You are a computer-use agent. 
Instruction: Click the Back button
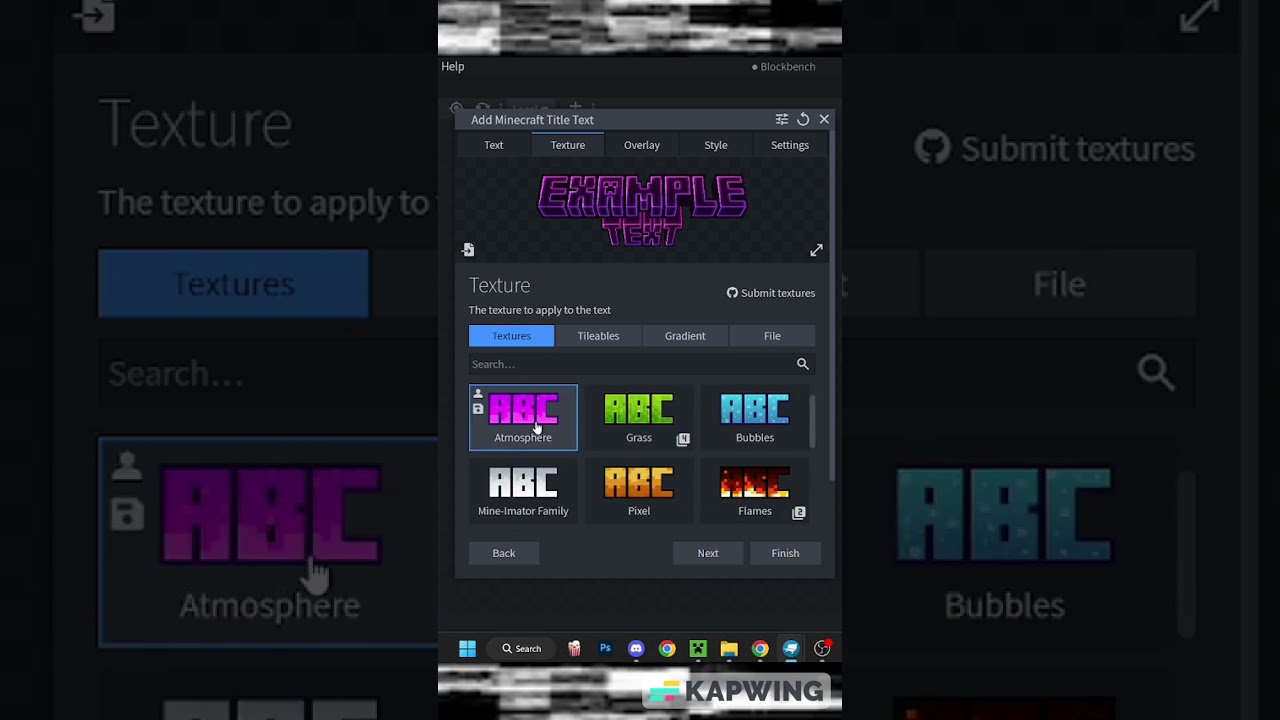pyautogui.click(x=504, y=553)
